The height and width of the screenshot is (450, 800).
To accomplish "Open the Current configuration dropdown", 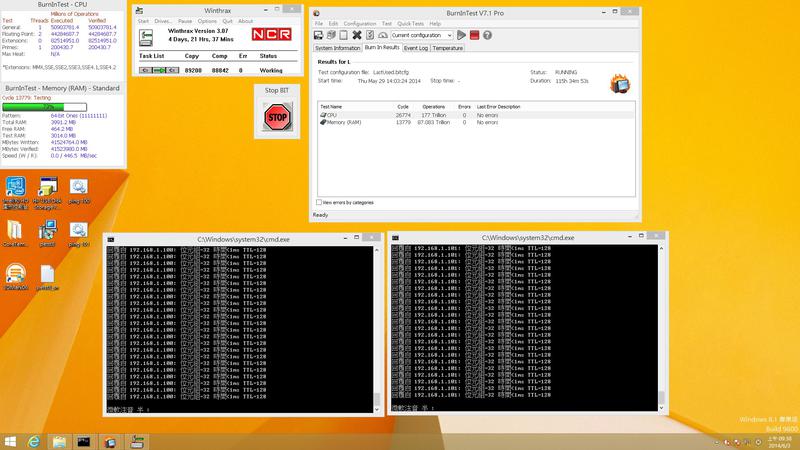I will pos(421,35).
